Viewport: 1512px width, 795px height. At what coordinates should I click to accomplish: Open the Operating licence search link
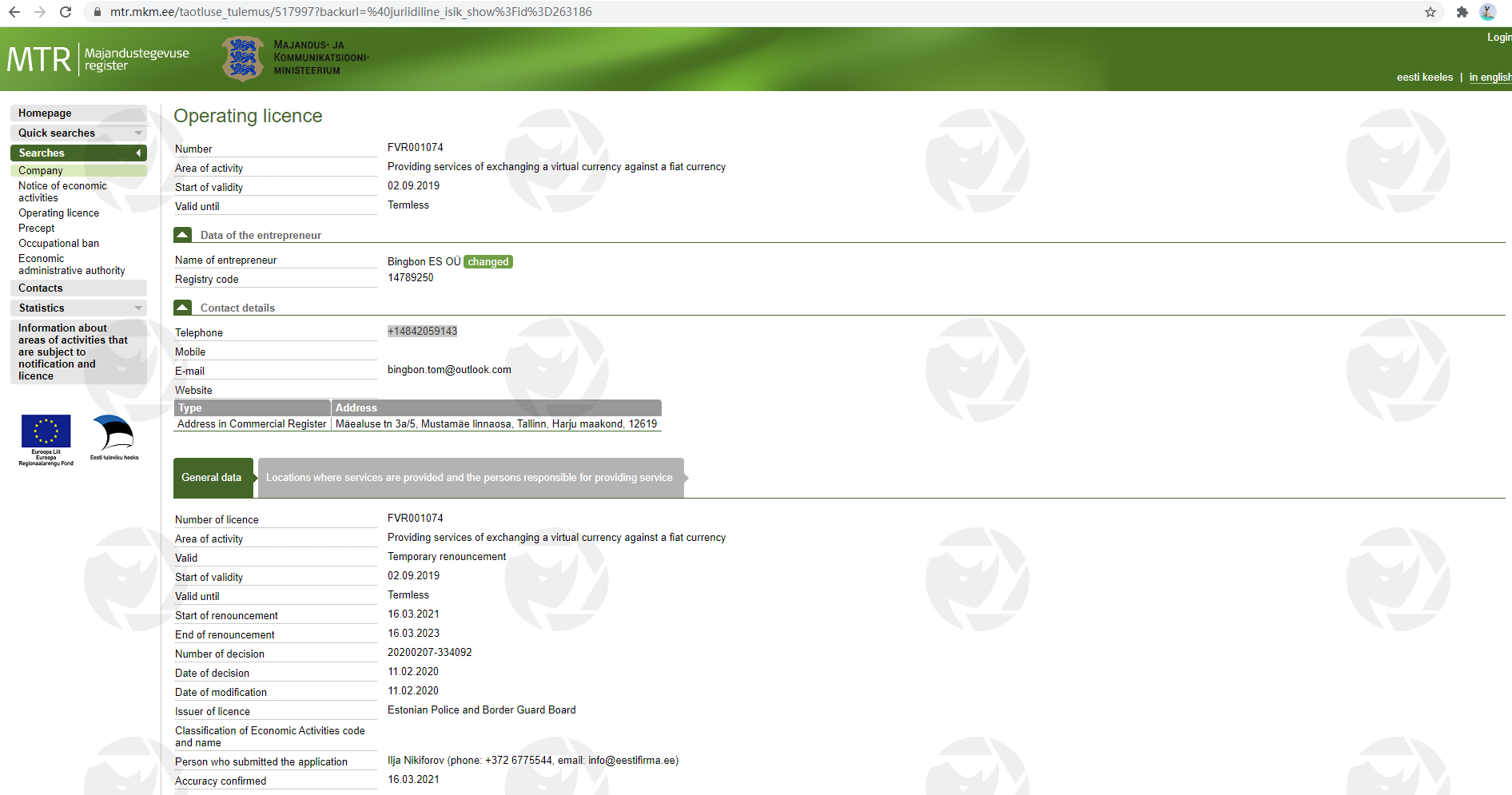pyautogui.click(x=59, y=213)
